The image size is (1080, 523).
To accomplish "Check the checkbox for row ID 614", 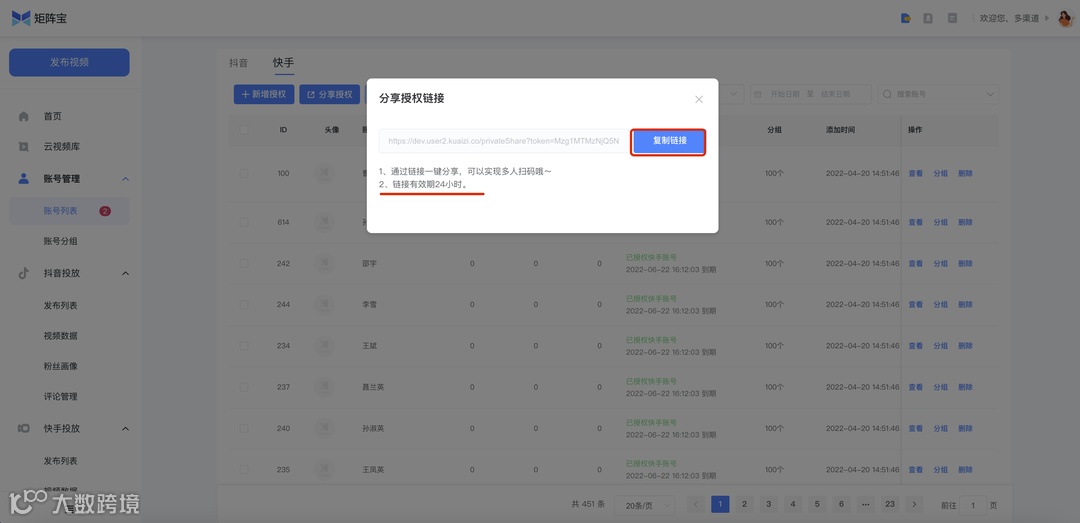I will [244, 222].
